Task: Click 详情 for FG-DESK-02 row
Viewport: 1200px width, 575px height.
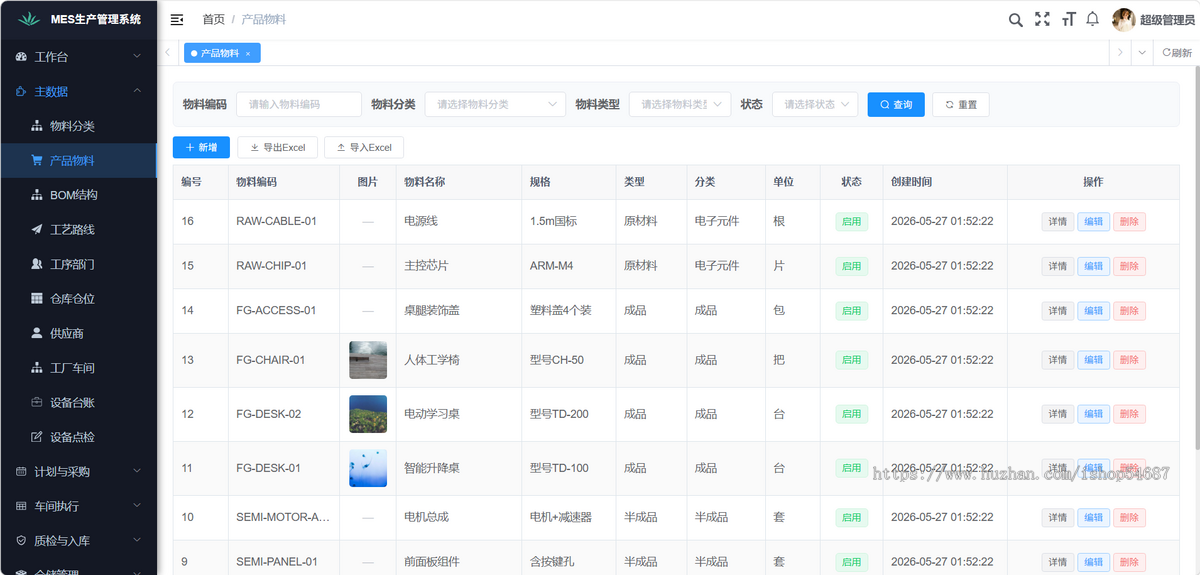Action: pos(1057,414)
